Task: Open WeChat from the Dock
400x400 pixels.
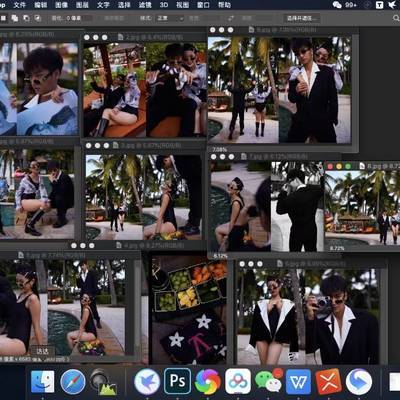Action: (x=269, y=381)
